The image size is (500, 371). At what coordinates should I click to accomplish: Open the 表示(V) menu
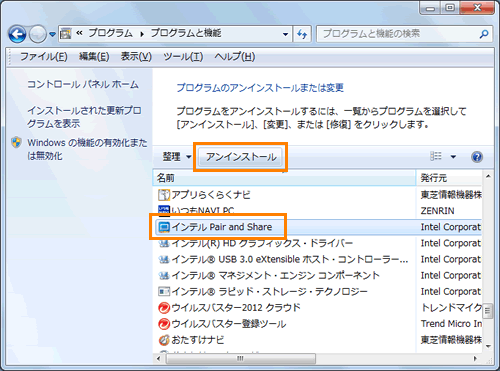pos(136,57)
